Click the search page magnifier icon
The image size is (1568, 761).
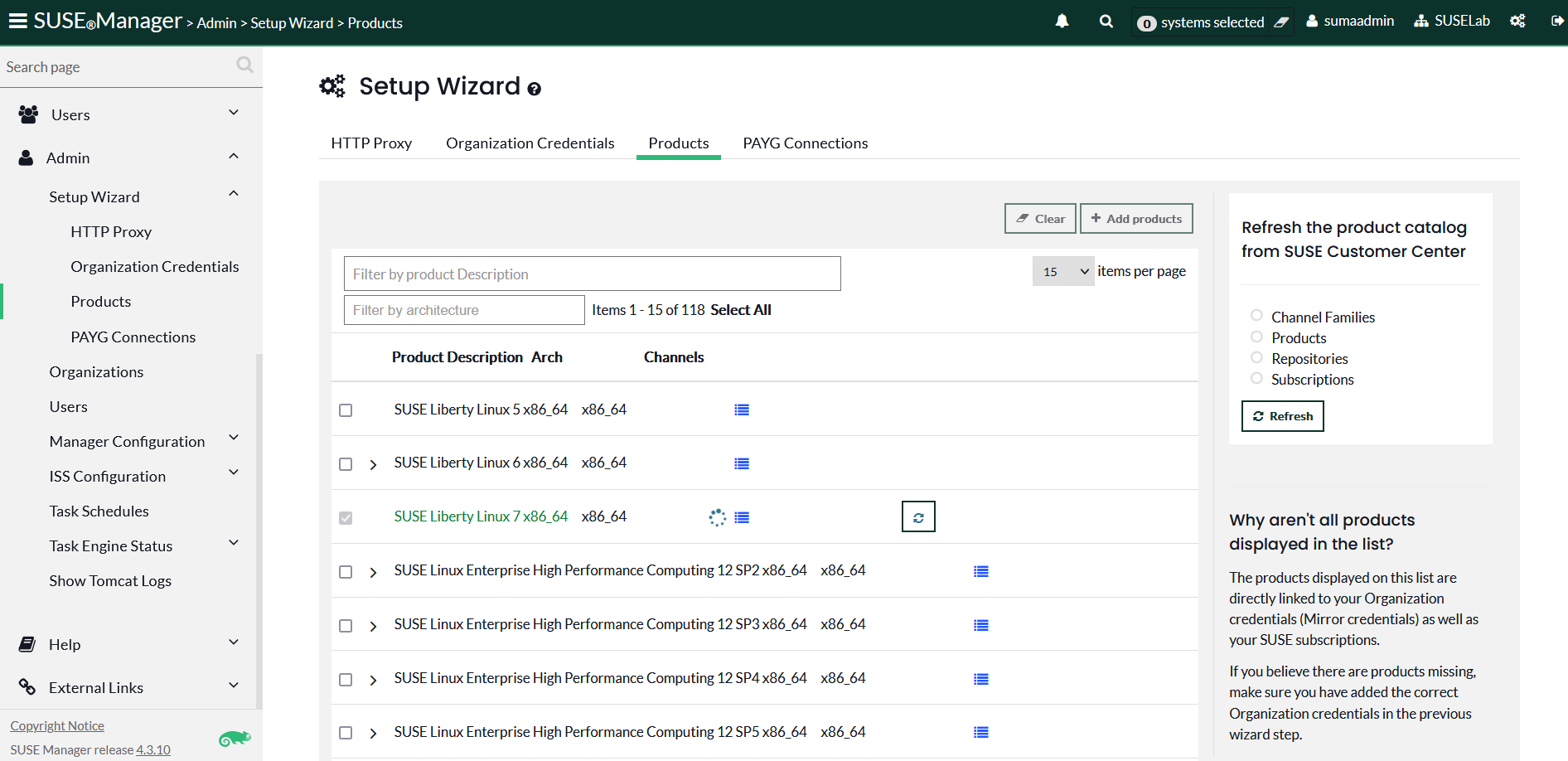244,65
